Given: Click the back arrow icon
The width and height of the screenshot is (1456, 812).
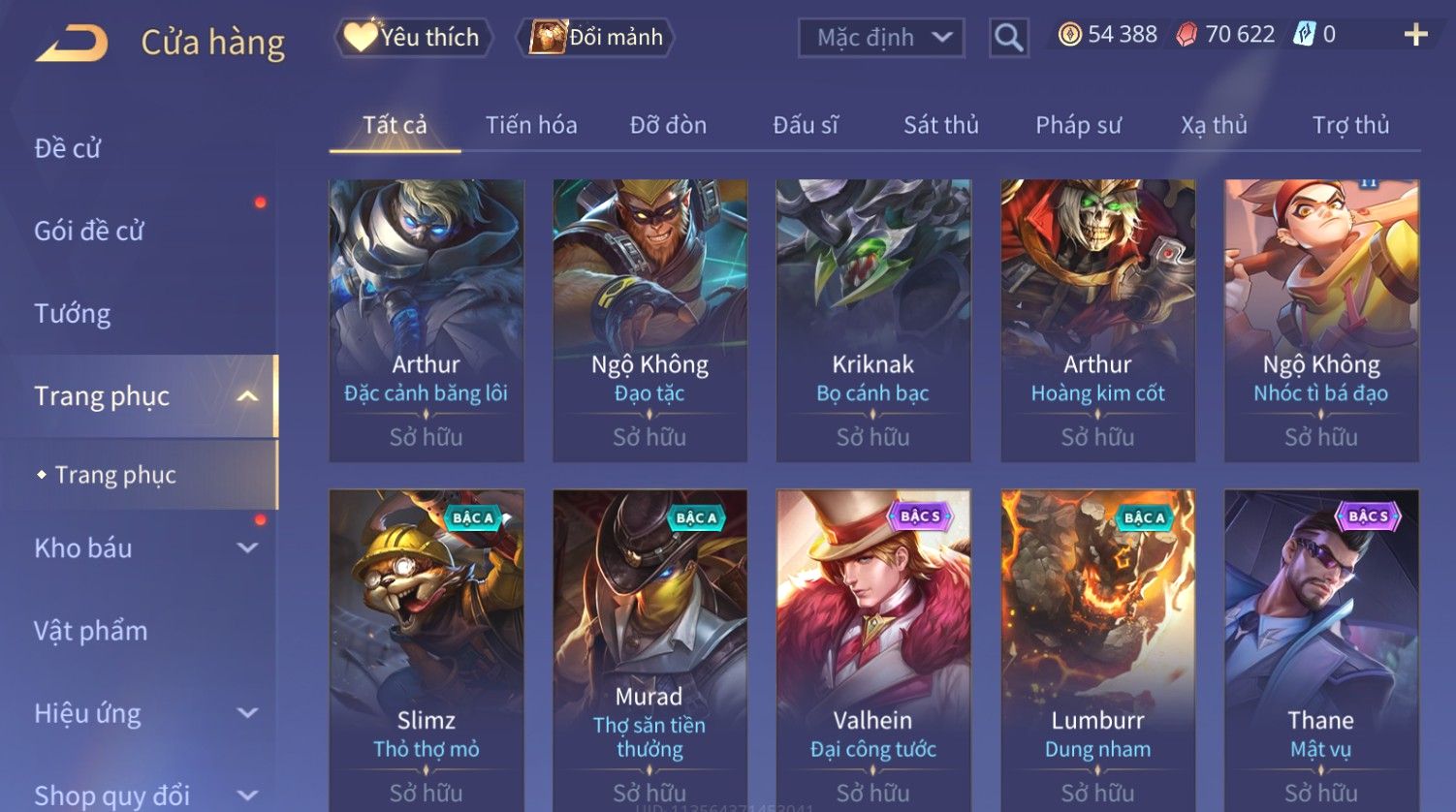Looking at the screenshot, I should (x=72, y=43).
